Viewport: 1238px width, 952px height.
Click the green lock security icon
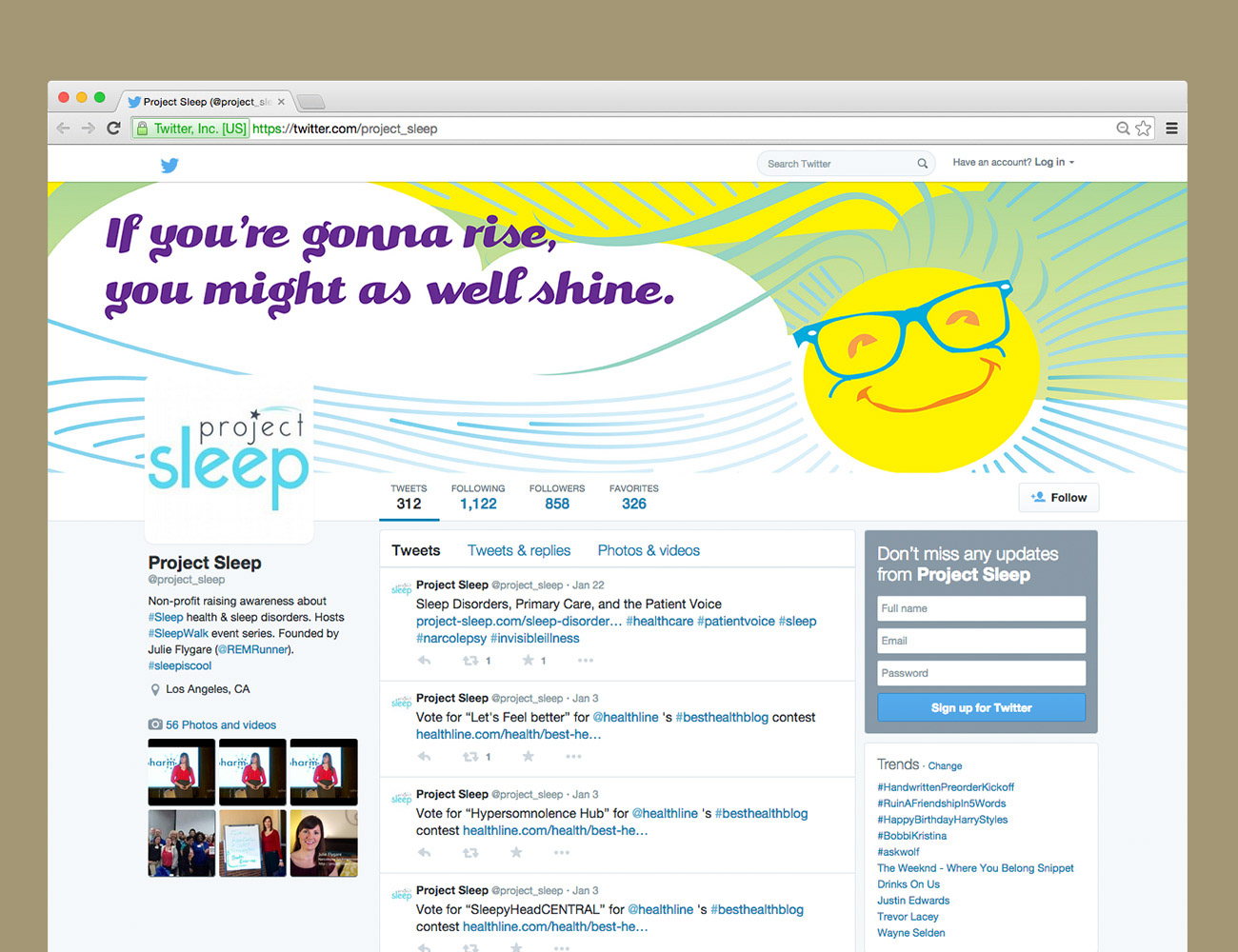coord(142,129)
